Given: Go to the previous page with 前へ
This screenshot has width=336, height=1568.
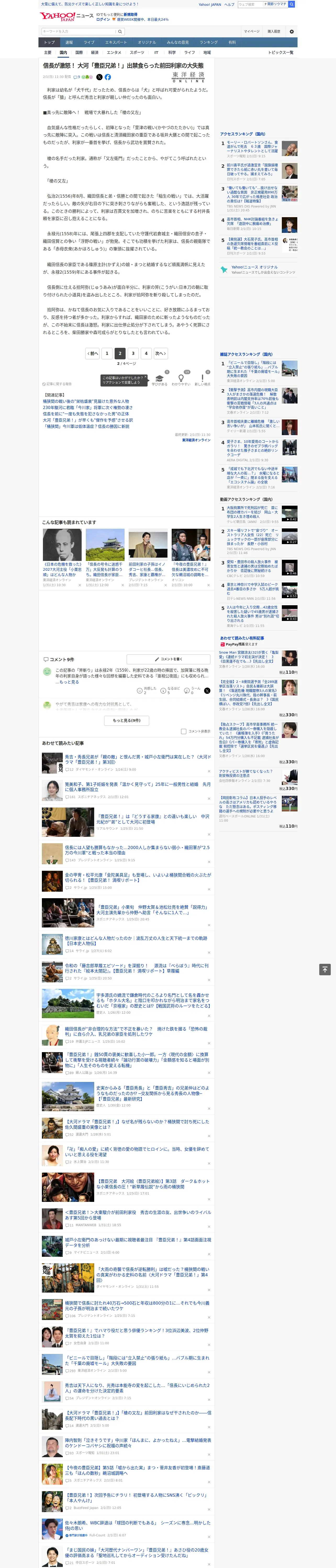Looking at the screenshot, I should (92, 353).
